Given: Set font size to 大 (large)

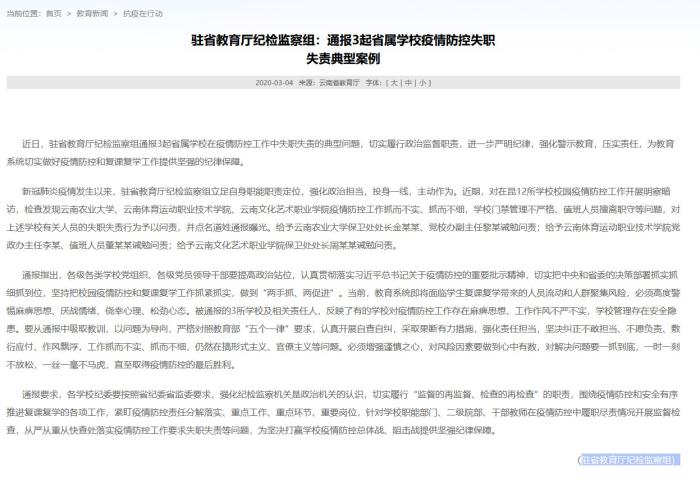Looking at the screenshot, I should click(396, 83).
